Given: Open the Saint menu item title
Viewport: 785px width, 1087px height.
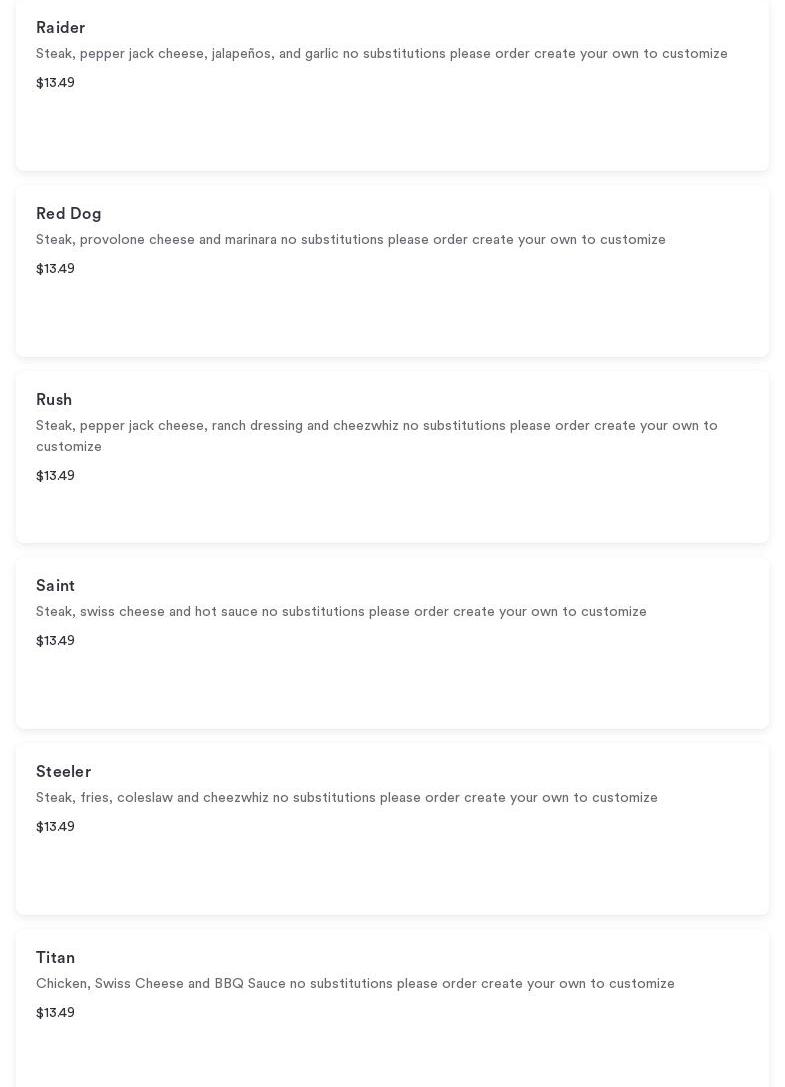Looking at the screenshot, I should point(56,586).
